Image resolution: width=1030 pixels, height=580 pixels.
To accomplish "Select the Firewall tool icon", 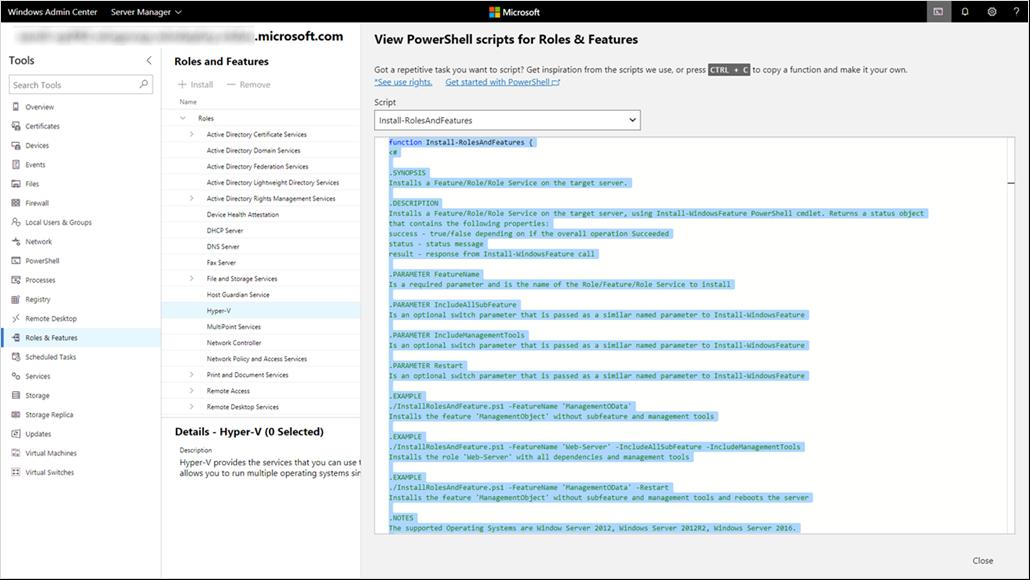I will coord(16,203).
